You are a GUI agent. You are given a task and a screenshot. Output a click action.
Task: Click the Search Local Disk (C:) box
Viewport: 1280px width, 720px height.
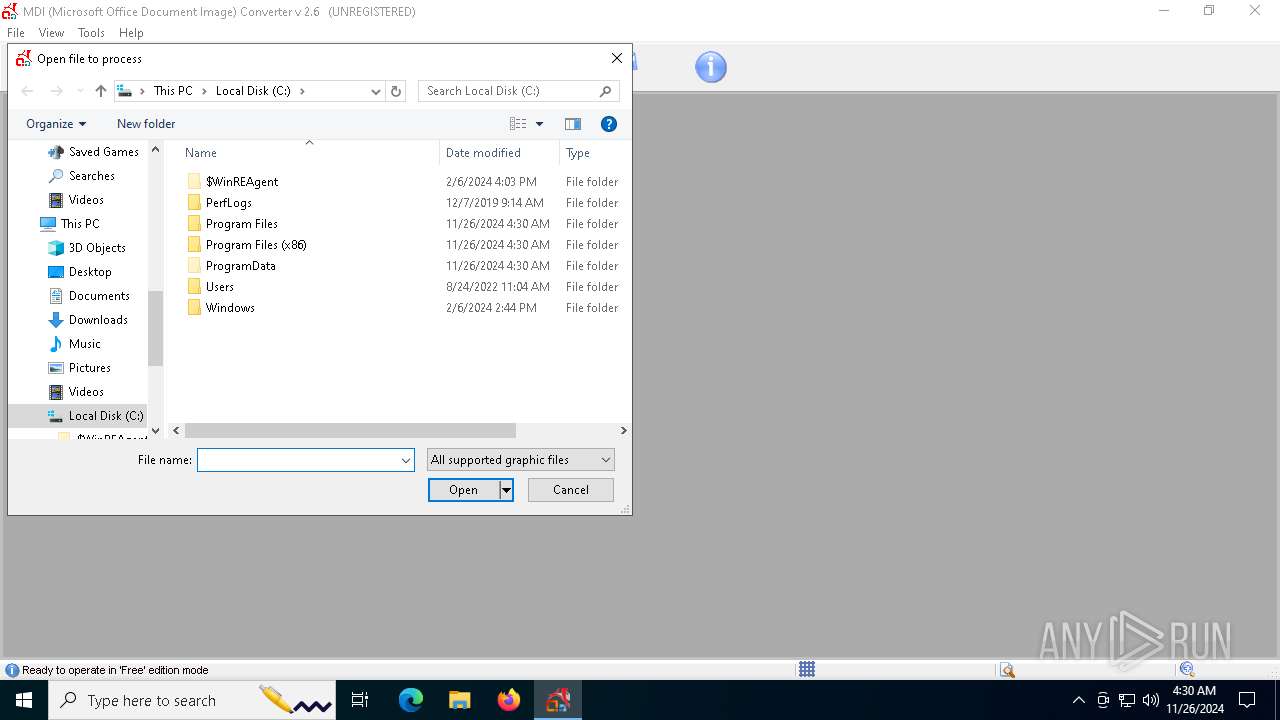click(510, 91)
